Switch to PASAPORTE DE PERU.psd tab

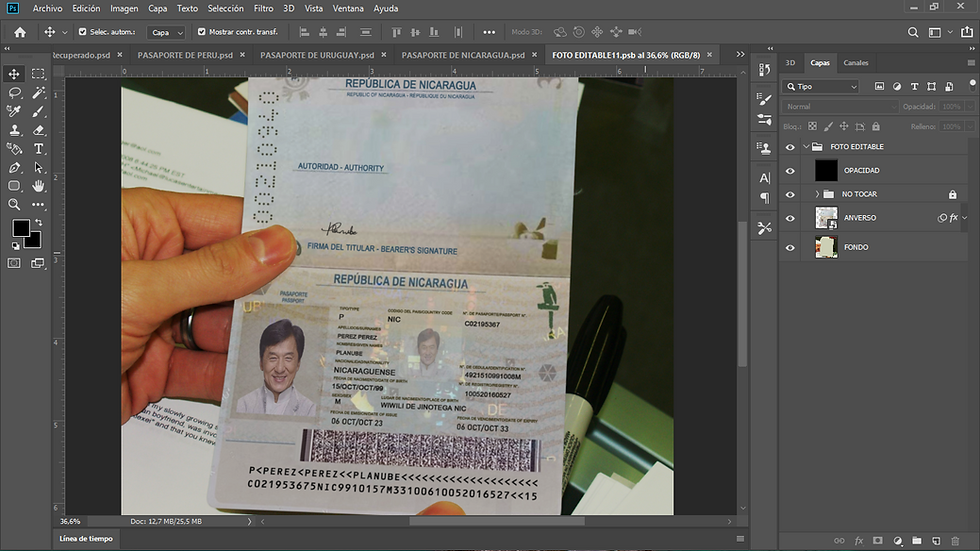(185, 55)
